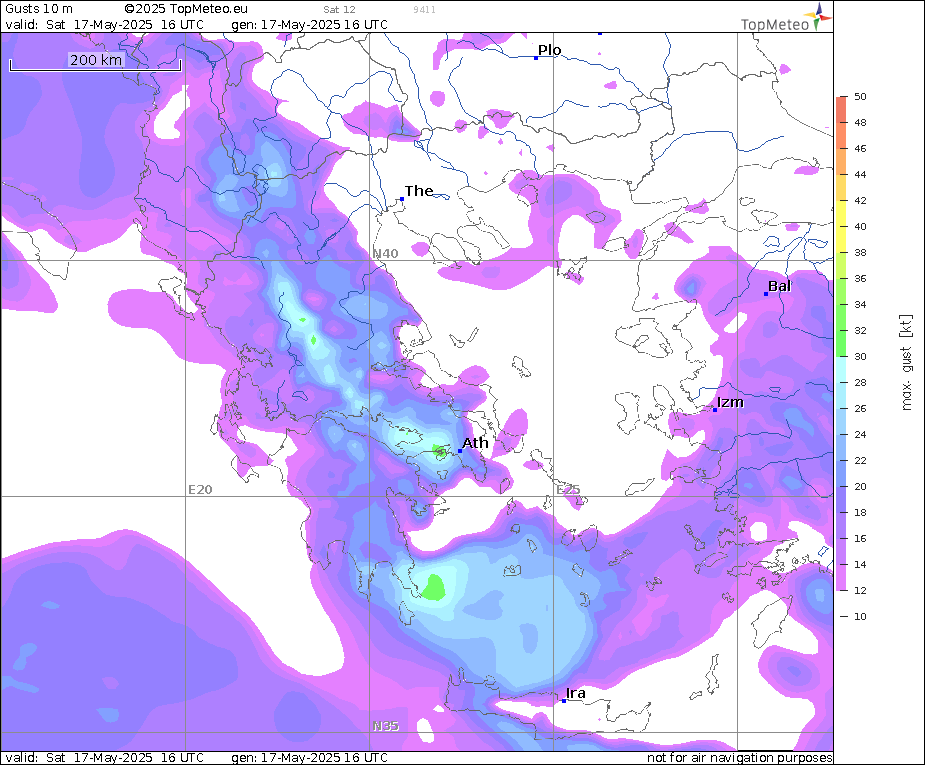Screen dimensions: 925x765
Task: Click the red top of the color scale
Action: click(841, 109)
